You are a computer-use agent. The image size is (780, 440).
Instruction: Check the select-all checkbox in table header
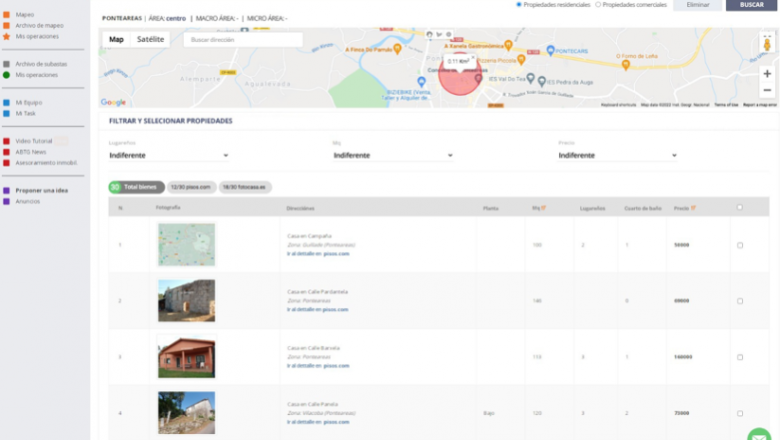[x=739, y=208]
